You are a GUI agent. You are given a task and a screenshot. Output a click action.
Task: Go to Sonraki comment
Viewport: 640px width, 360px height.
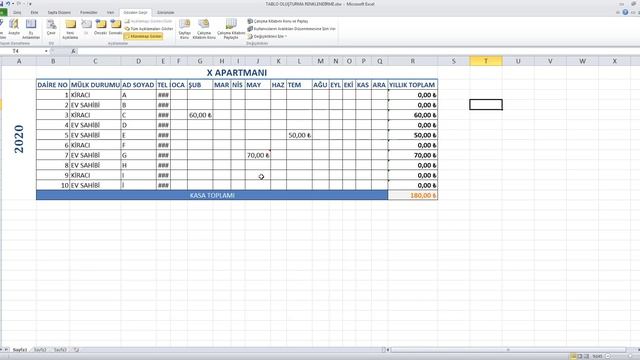click(x=116, y=27)
